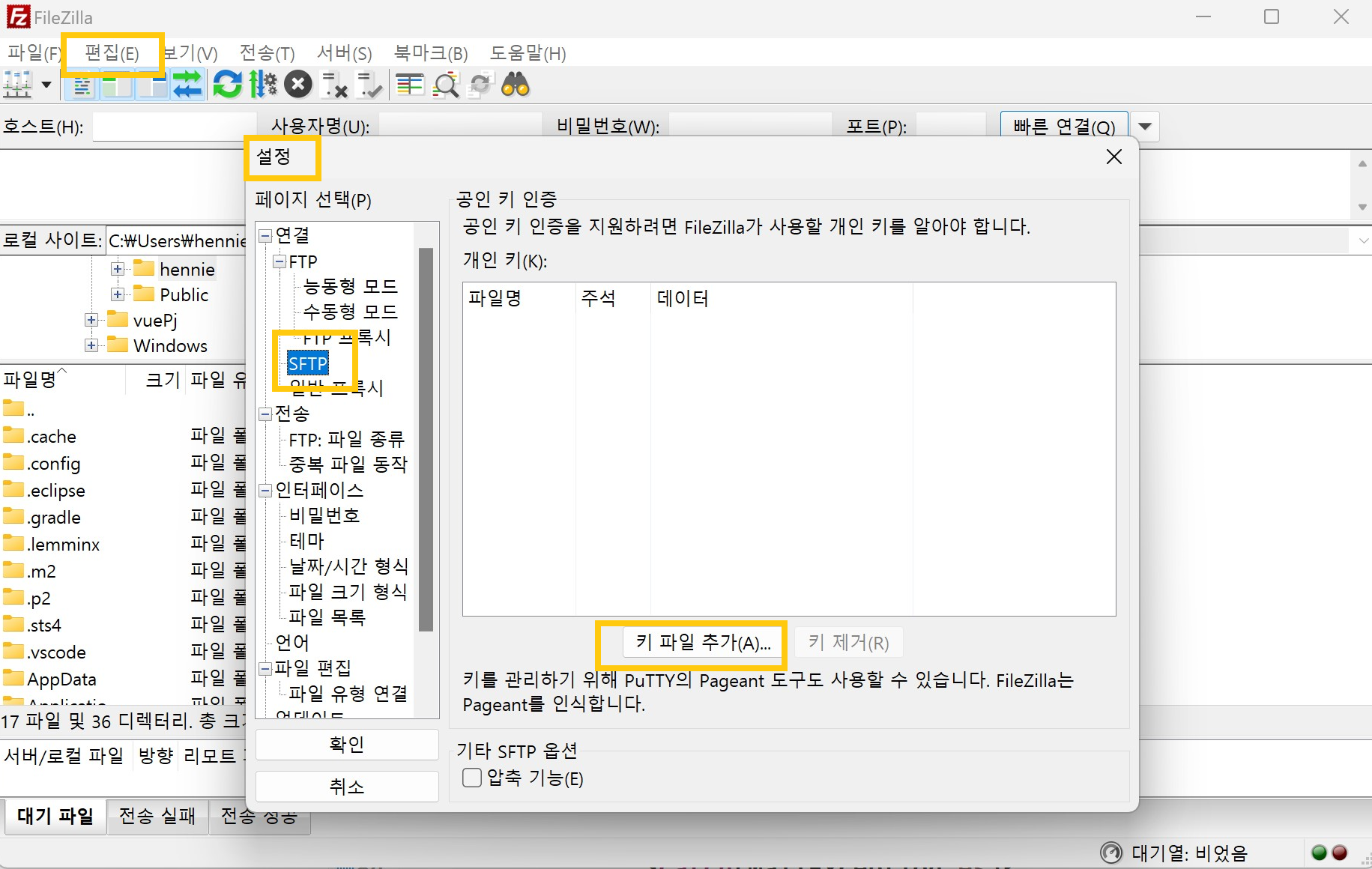Switch to the 전송 실패 tab
The height and width of the screenshot is (869, 1372).
[x=157, y=815]
